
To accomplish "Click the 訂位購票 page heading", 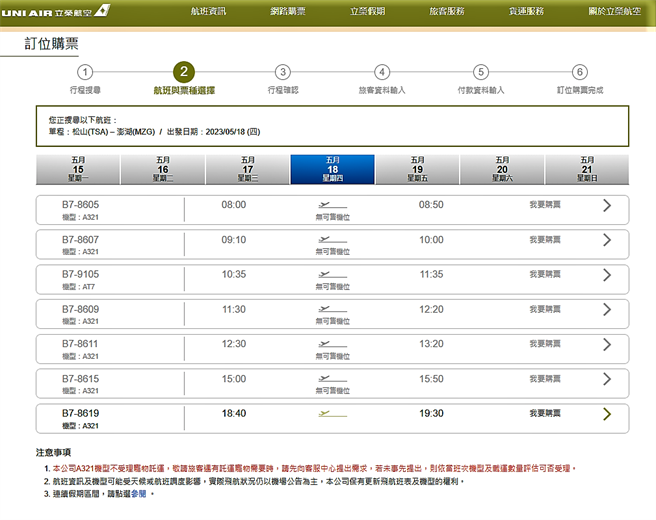I will (51, 44).
